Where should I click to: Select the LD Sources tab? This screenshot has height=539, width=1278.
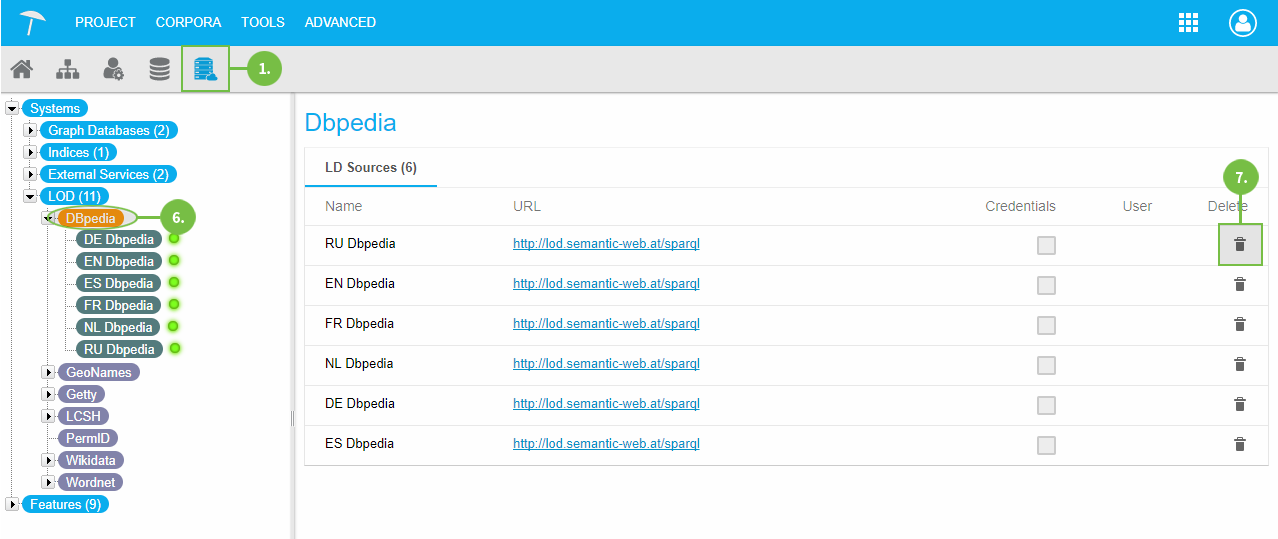(370, 167)
